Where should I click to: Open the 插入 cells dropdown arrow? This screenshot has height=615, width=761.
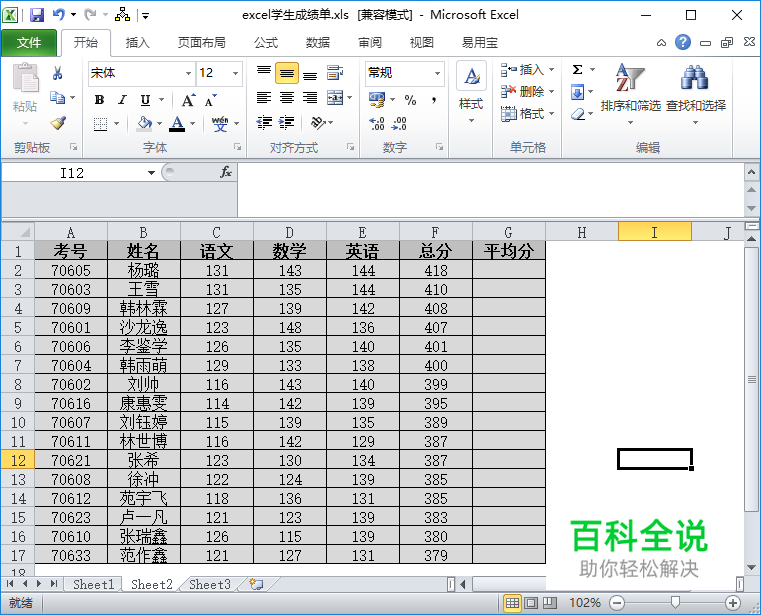[552, 70]
